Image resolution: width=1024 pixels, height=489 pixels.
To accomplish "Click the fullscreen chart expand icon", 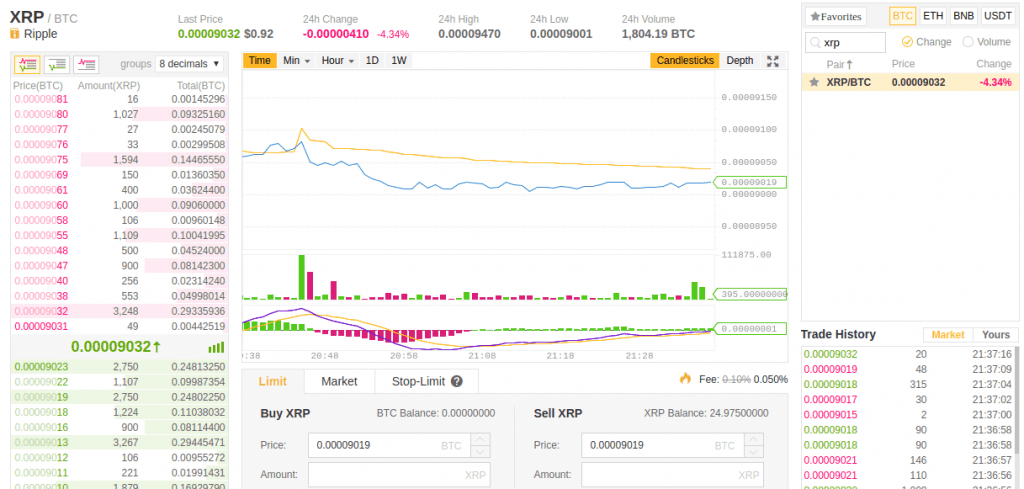I will [773, 61].
